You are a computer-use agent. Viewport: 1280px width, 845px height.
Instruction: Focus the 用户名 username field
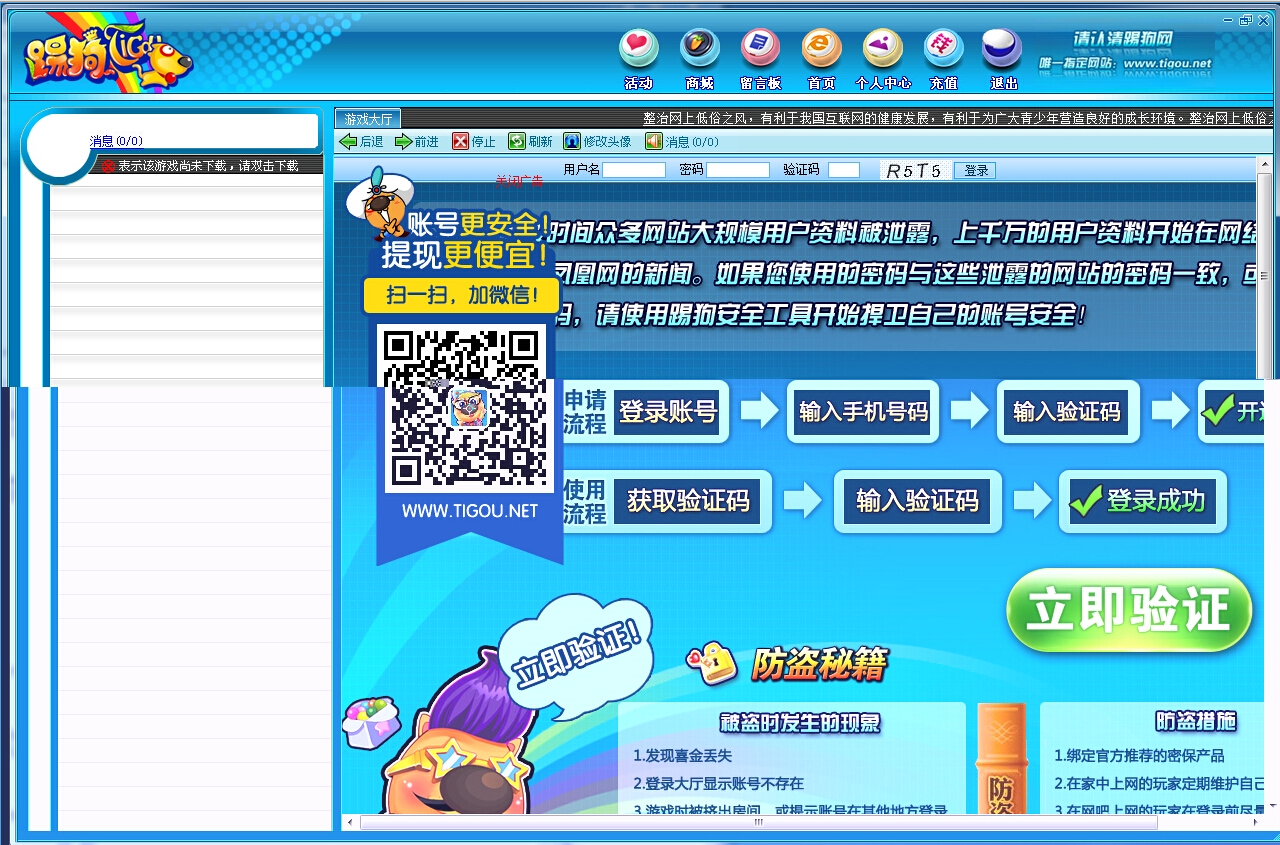click(634, 170)
